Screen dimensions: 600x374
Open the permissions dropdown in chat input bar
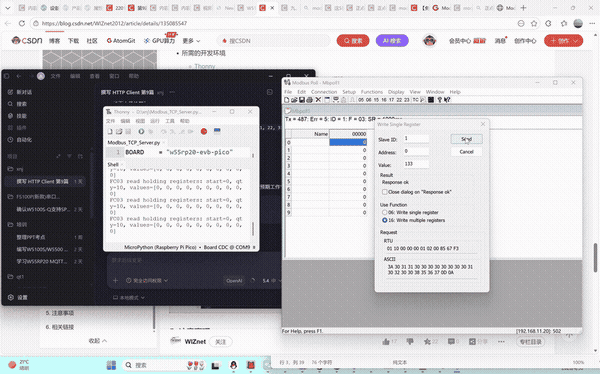(147, 281)
